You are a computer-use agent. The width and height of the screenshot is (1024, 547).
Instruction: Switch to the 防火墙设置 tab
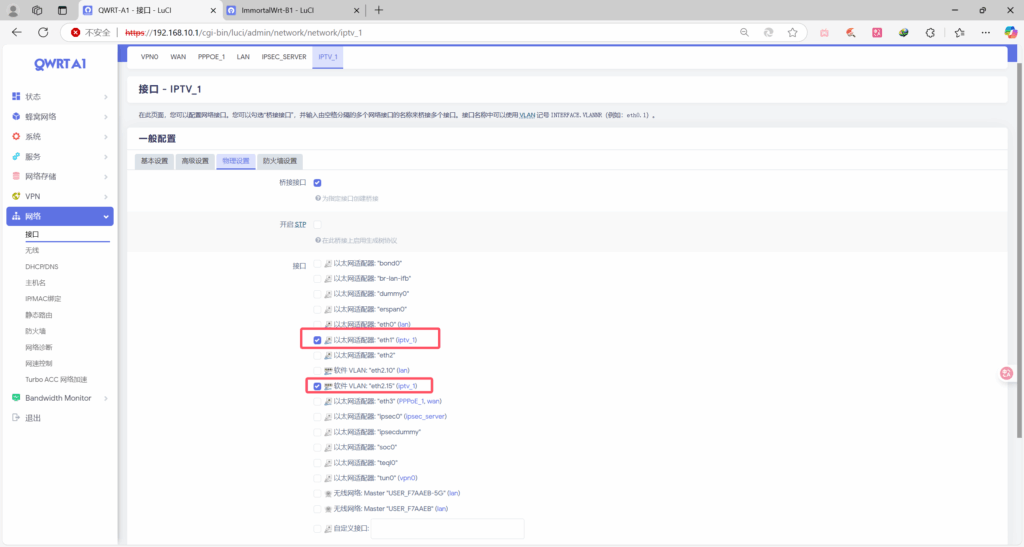[x=279, y=161]
